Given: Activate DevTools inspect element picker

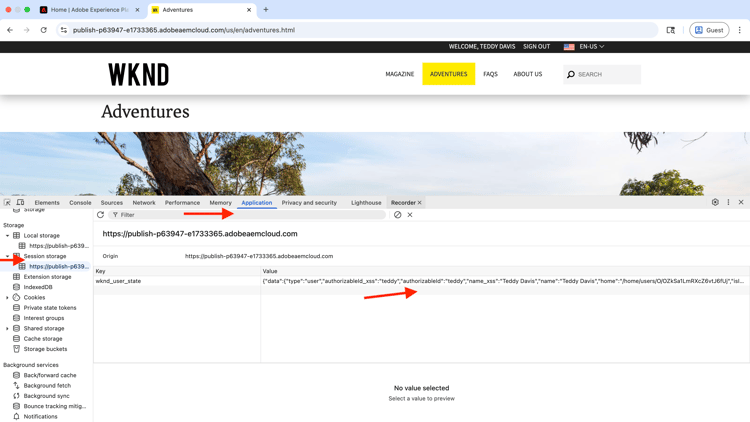Looking at the screenshot, I should (x=7, y=202).
